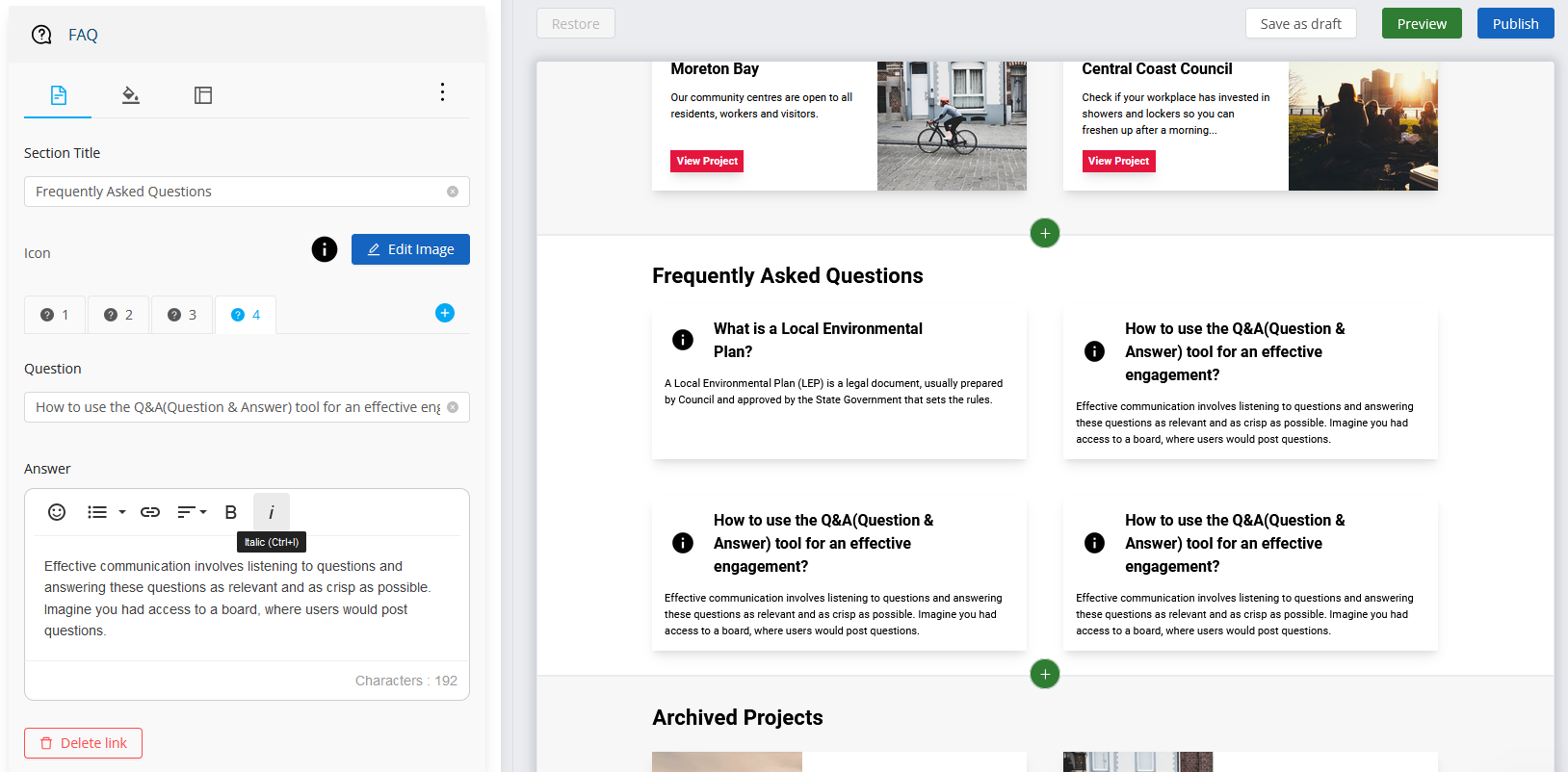Viewport: 1568px width, 772px height.
Task: Select FAQ item tab 4
Action: pyautogui.click(x=246, y=315)
